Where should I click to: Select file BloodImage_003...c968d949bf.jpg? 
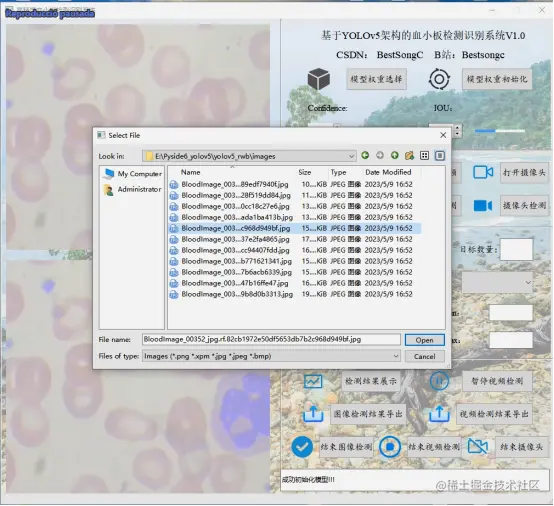pos(295,228)
